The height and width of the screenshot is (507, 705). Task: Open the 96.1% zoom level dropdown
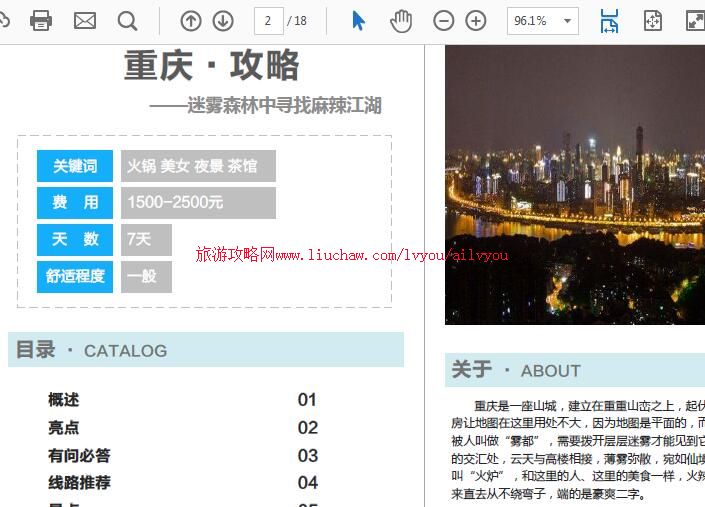pyautogui.click(x=569, y=21)
